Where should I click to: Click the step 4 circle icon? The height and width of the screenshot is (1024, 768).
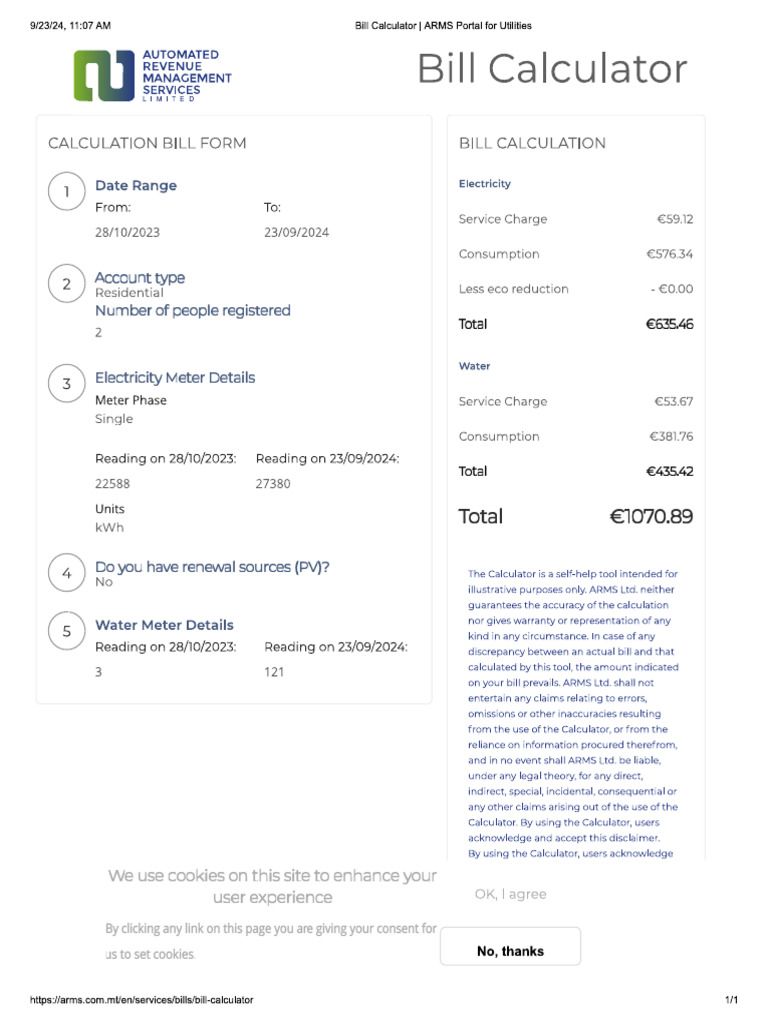[66, 573]
